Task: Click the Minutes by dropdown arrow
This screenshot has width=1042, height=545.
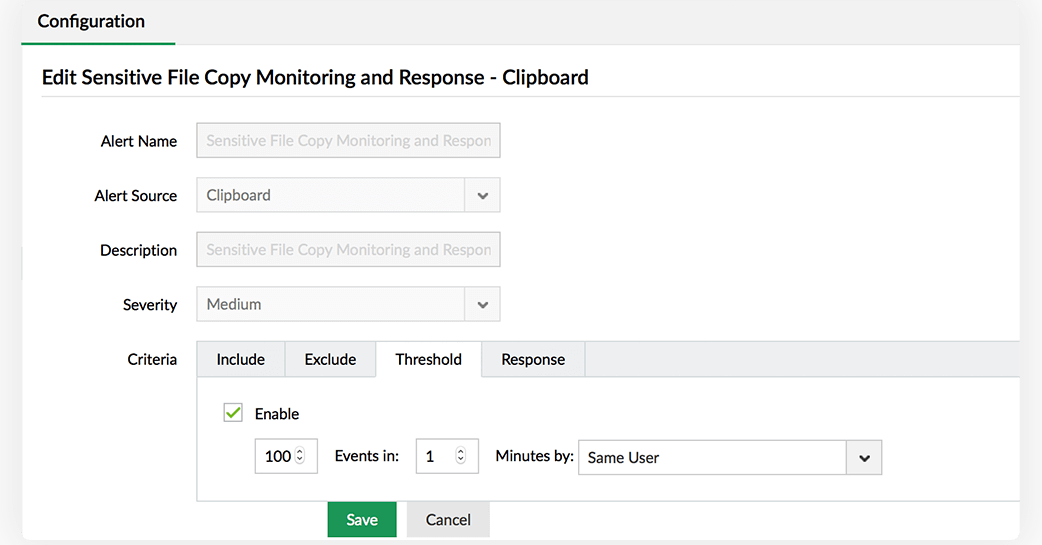Action: click(864, 458)
